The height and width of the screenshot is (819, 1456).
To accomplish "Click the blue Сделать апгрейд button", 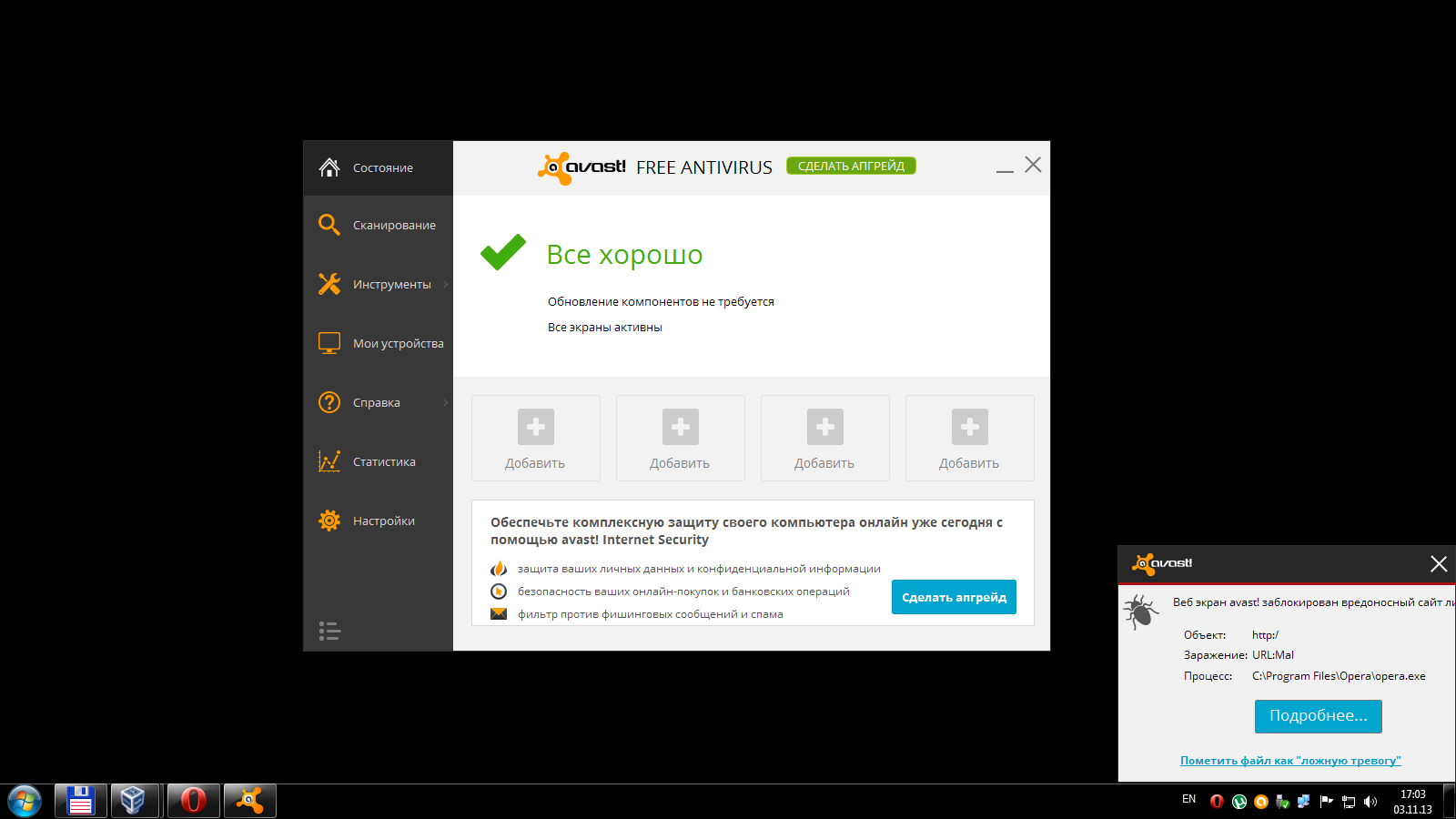I will (x=954, y=597).
